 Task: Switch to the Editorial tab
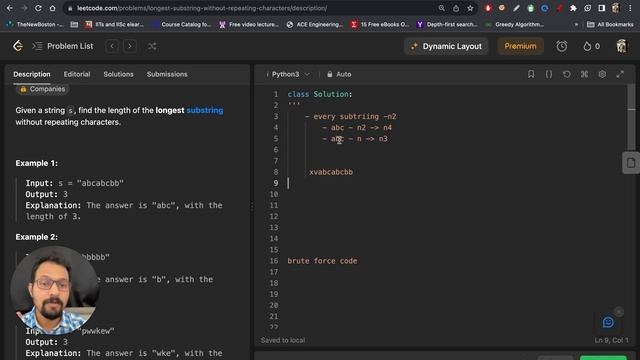pos(77,74)
